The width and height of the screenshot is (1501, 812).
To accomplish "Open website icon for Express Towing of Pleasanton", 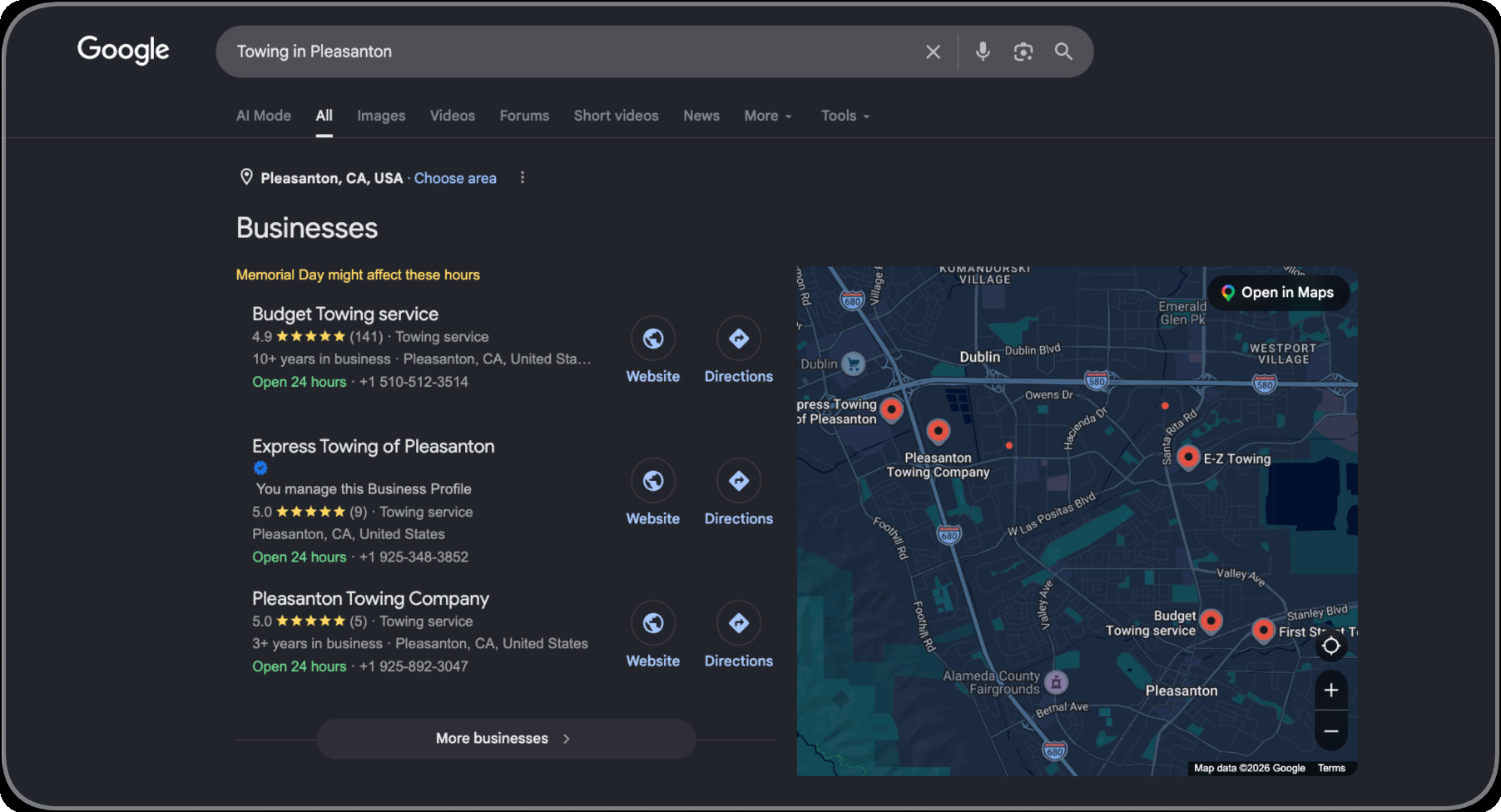I will point(653,481).
